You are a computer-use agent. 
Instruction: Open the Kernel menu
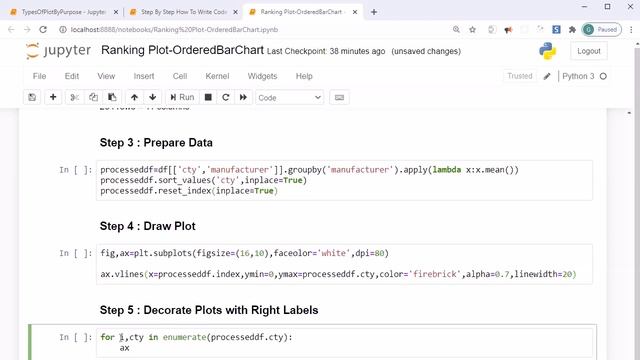(x=217, y=76)
